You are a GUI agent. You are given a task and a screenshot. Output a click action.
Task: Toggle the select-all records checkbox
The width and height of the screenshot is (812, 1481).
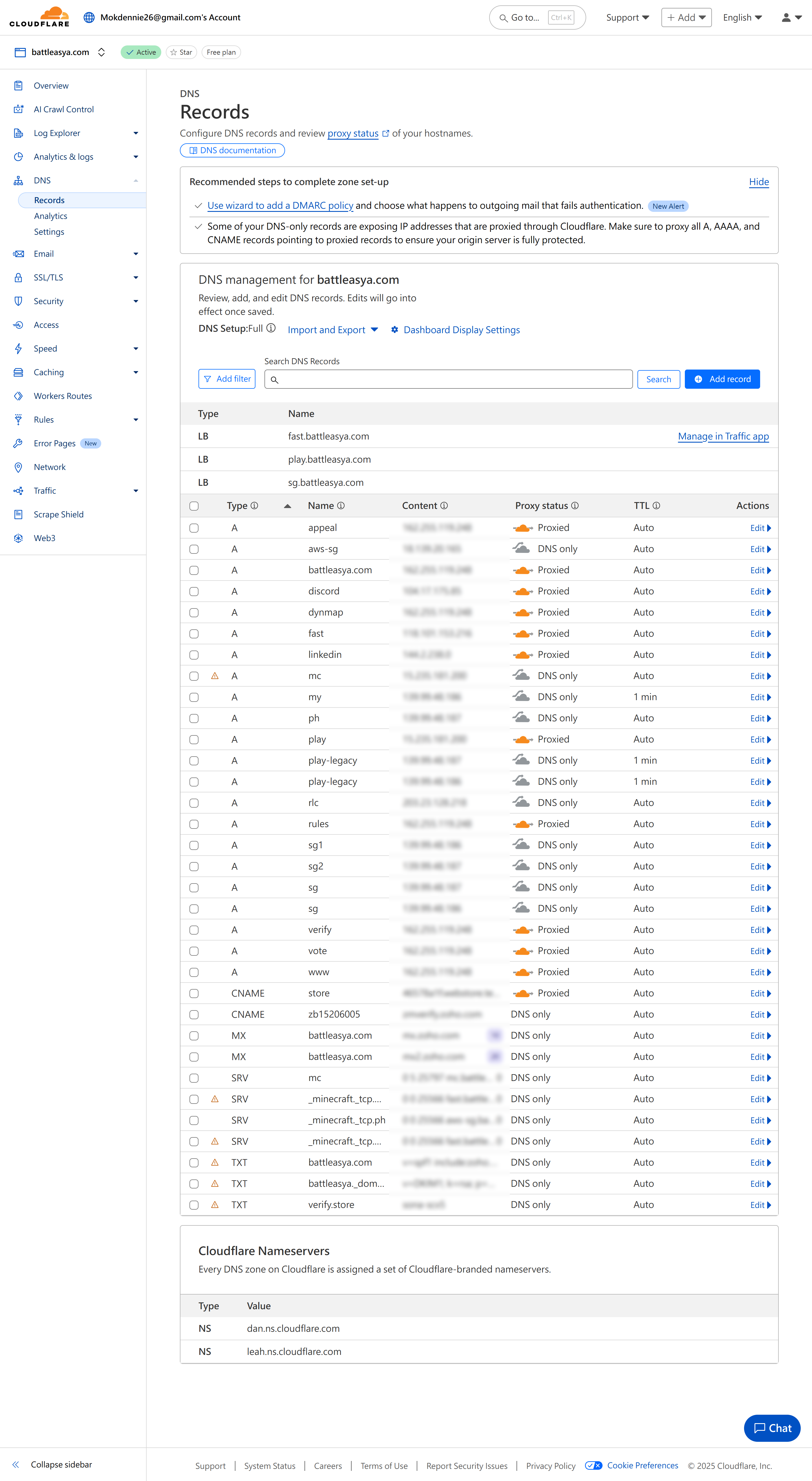pos(194,506)
